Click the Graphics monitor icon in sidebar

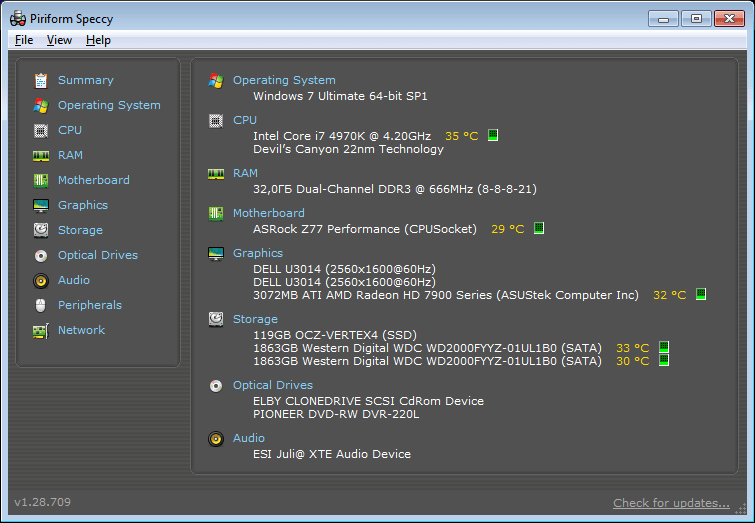(41, 205)
